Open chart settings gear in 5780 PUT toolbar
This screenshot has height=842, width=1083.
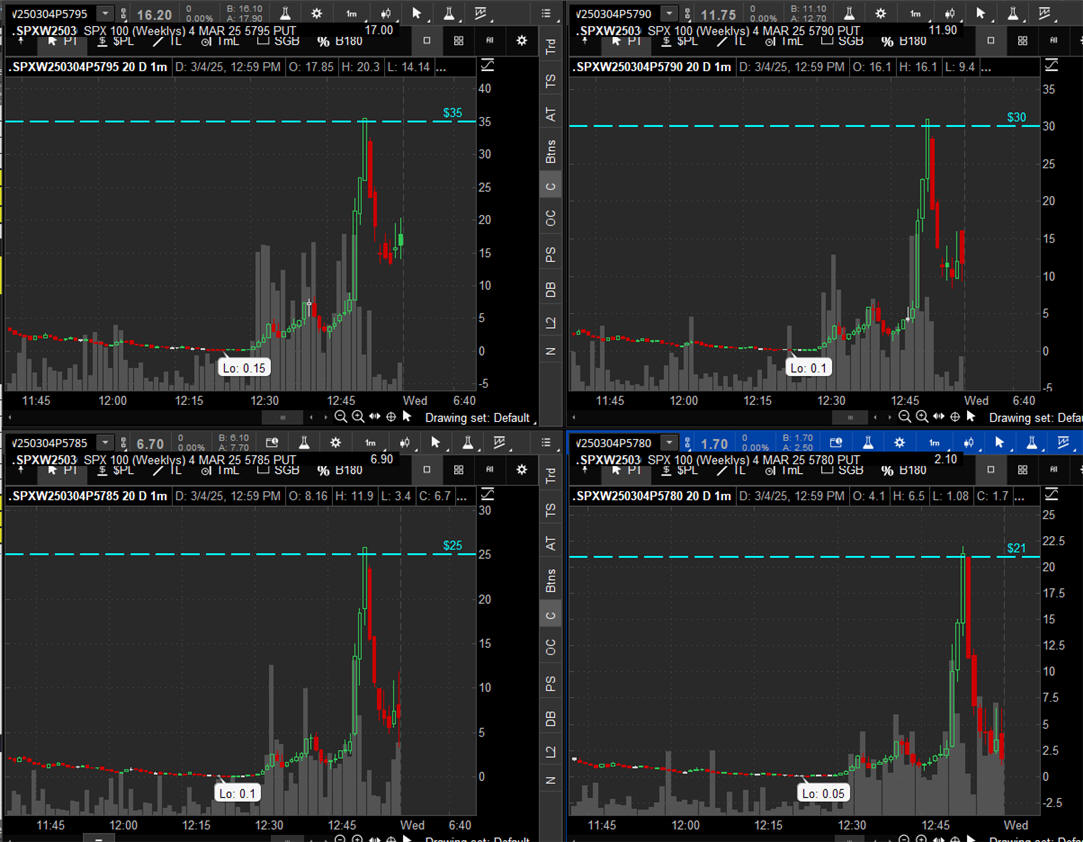point(899,442)
